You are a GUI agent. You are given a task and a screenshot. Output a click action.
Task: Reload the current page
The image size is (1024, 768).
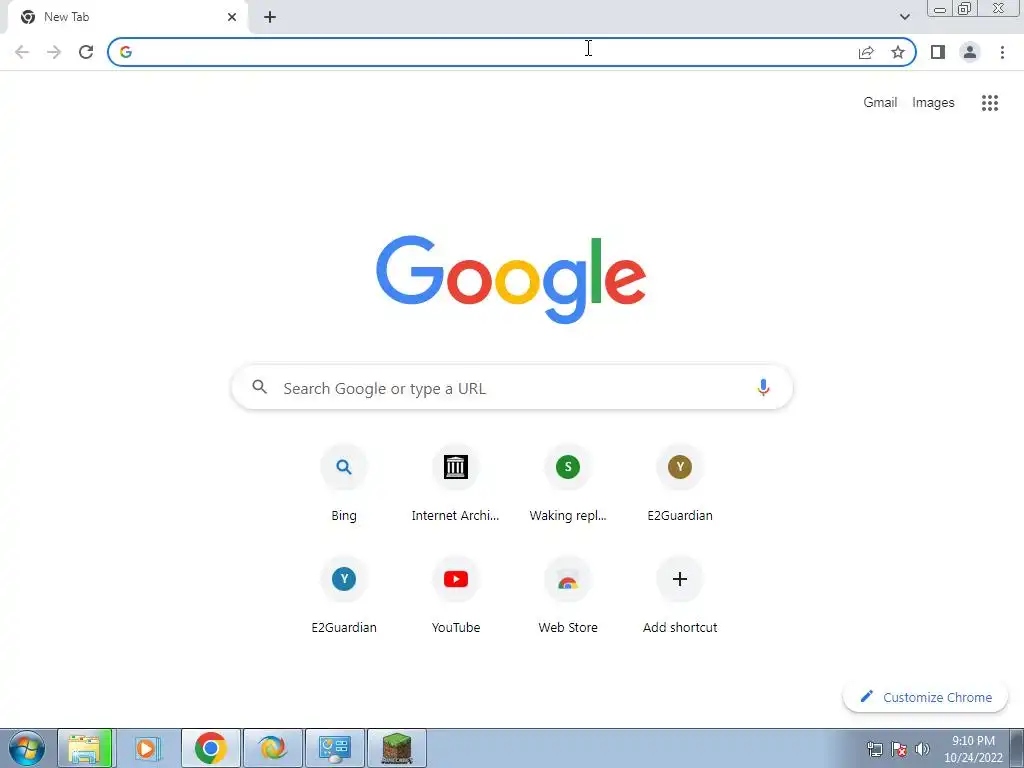click(86, 52)
